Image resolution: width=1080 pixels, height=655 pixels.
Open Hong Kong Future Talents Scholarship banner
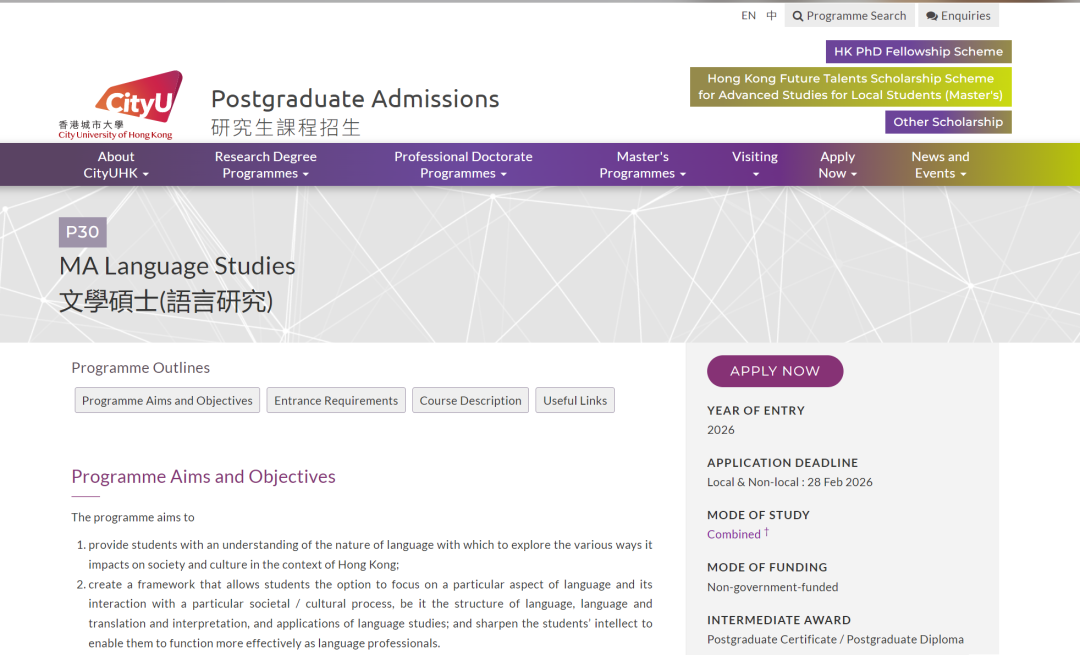tap(850, 87)
